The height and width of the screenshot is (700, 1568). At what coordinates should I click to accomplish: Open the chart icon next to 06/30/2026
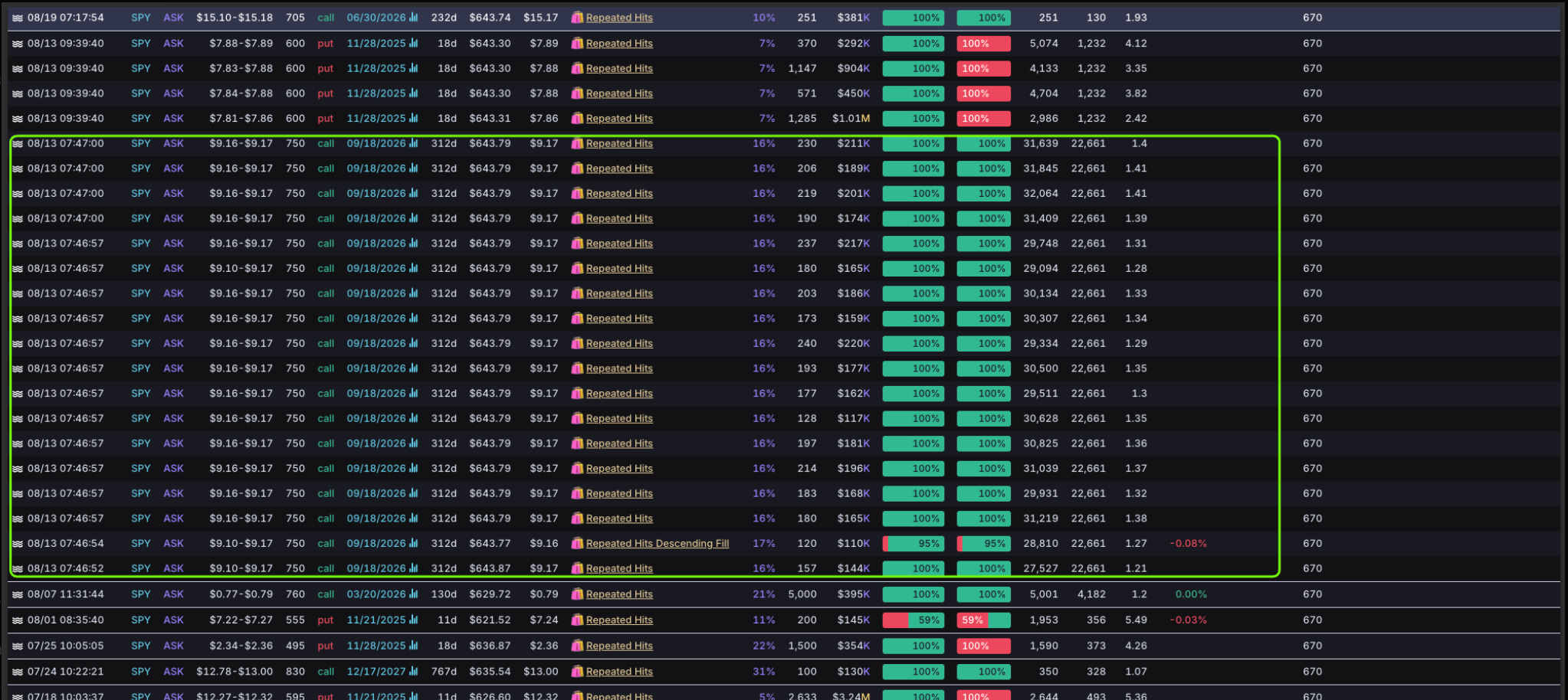click(414, 17)
